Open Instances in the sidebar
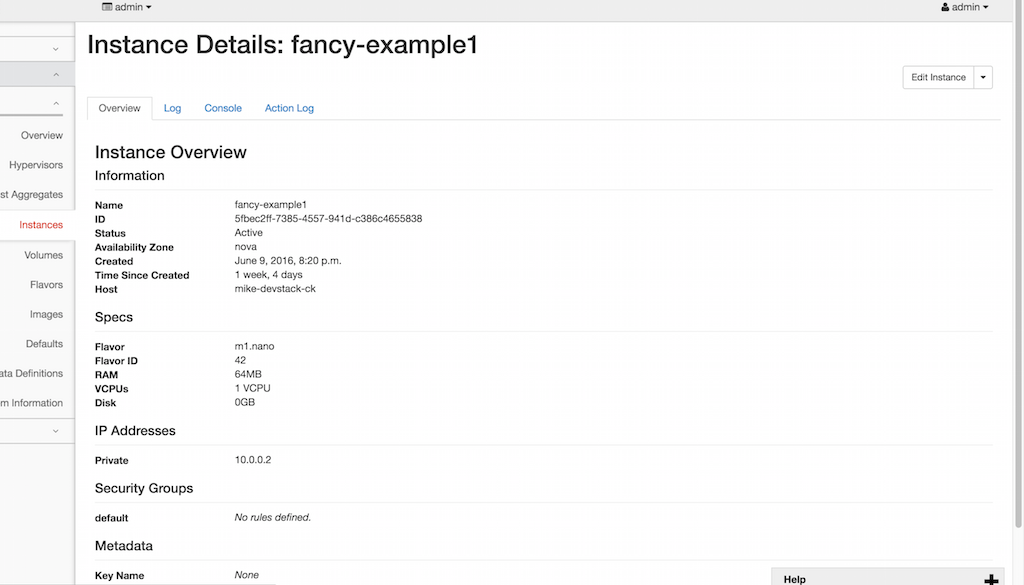This screenshot has width=1024, height=585. click(41, 225)
